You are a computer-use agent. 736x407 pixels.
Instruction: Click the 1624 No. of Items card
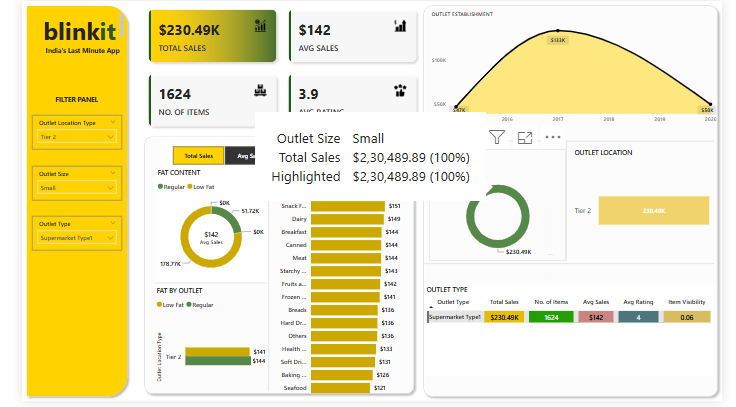click(213, 100)
